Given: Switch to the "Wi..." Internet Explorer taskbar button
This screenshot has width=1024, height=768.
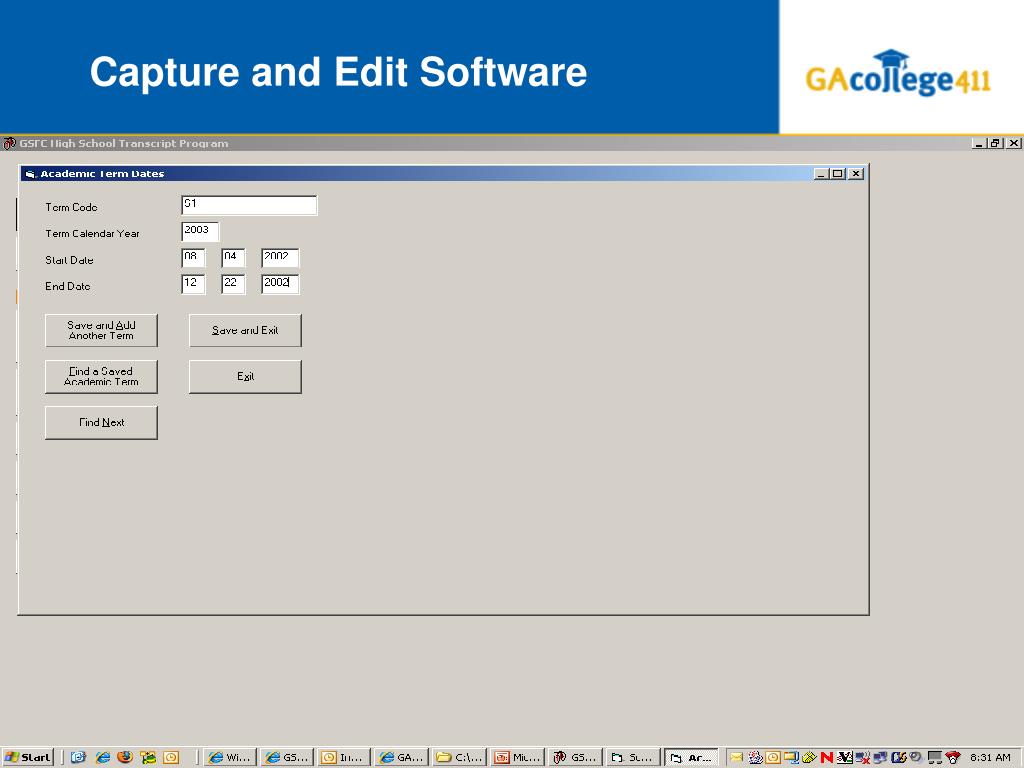Looking at the screenshot, I should (230, 758).
